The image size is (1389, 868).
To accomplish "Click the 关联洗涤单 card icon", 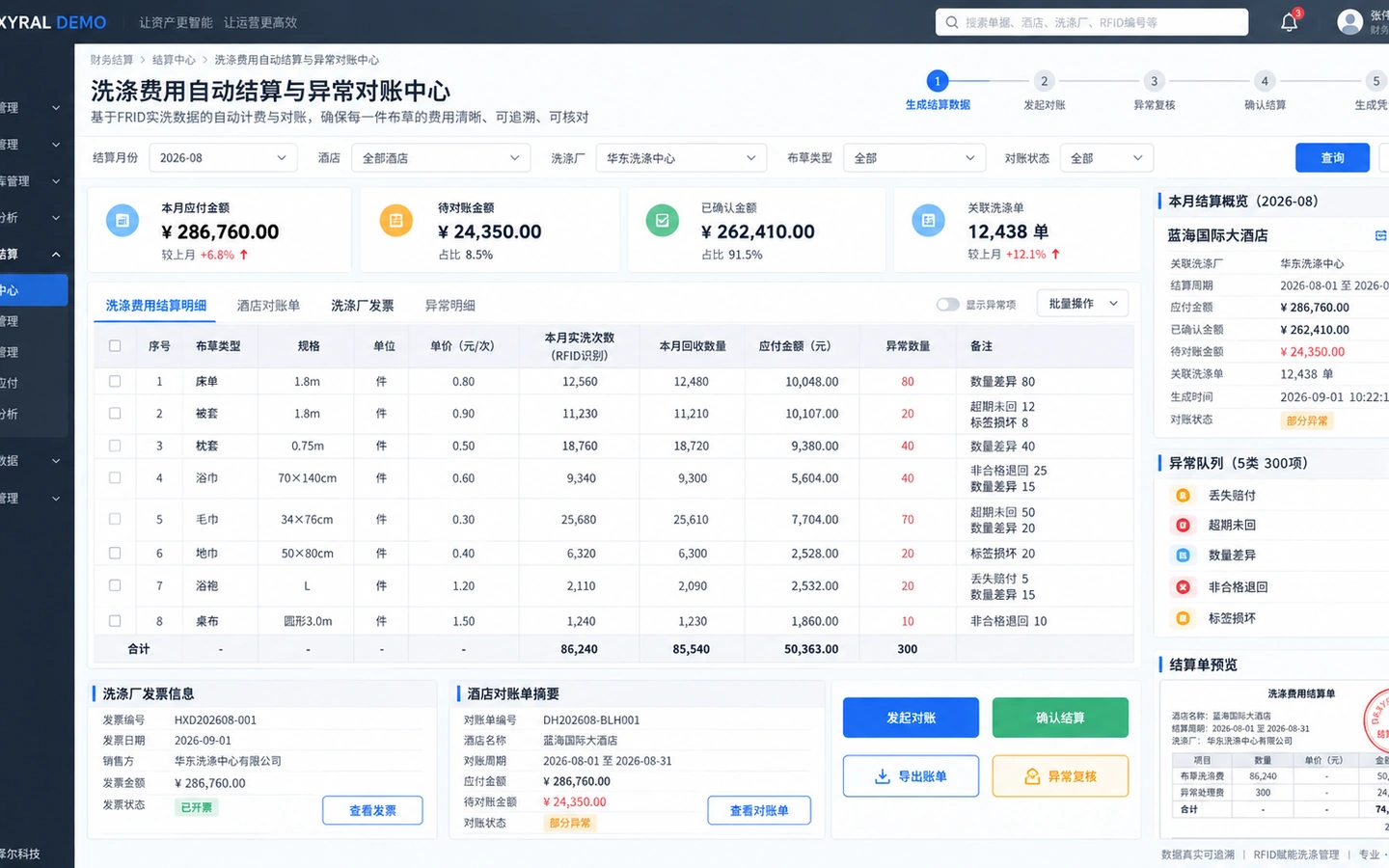I will click(928, 221).
